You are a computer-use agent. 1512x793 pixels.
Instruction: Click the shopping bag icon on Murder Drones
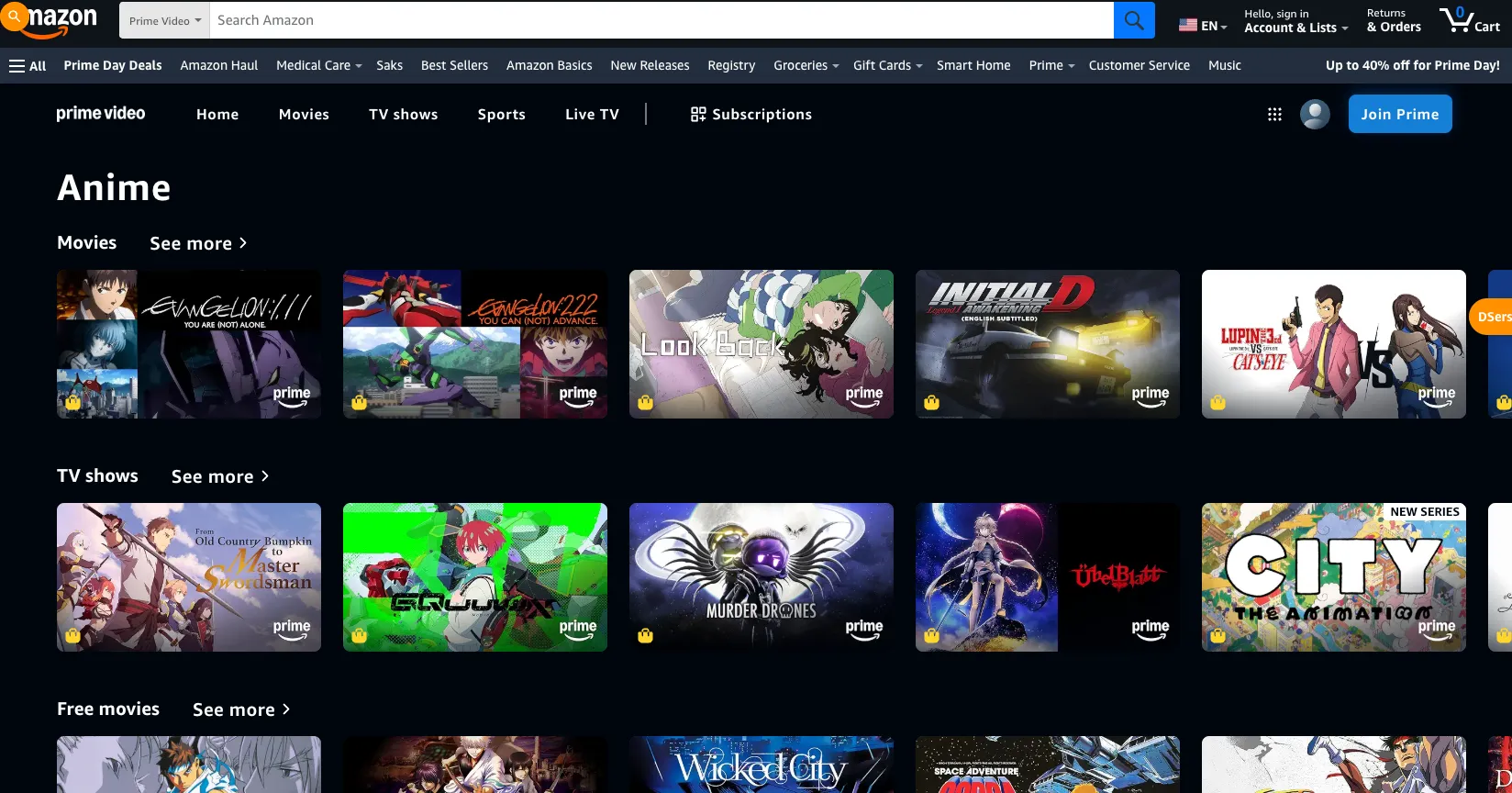coord(646,635)
